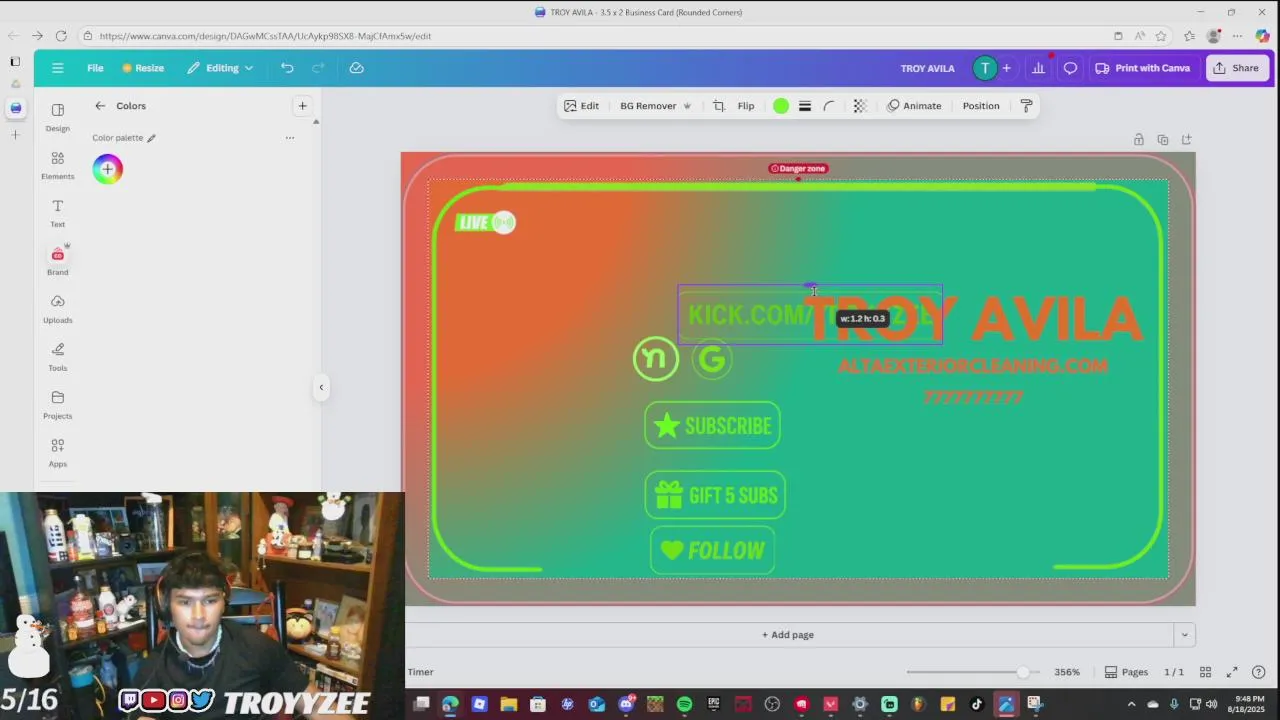Open the comments speech bubble

point(1070,68)
